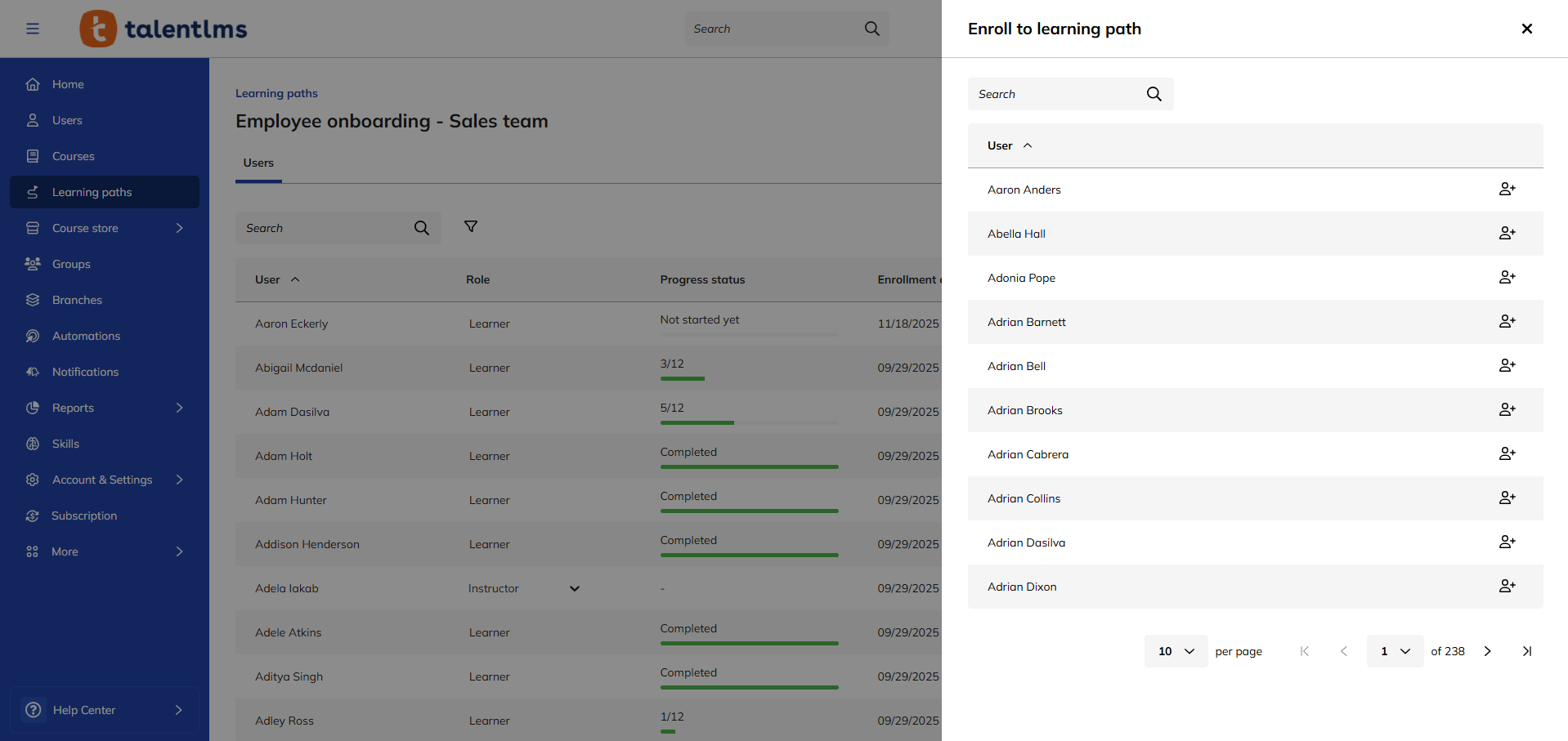
Task: Switch to the Users tab
Action: point(258,163)
